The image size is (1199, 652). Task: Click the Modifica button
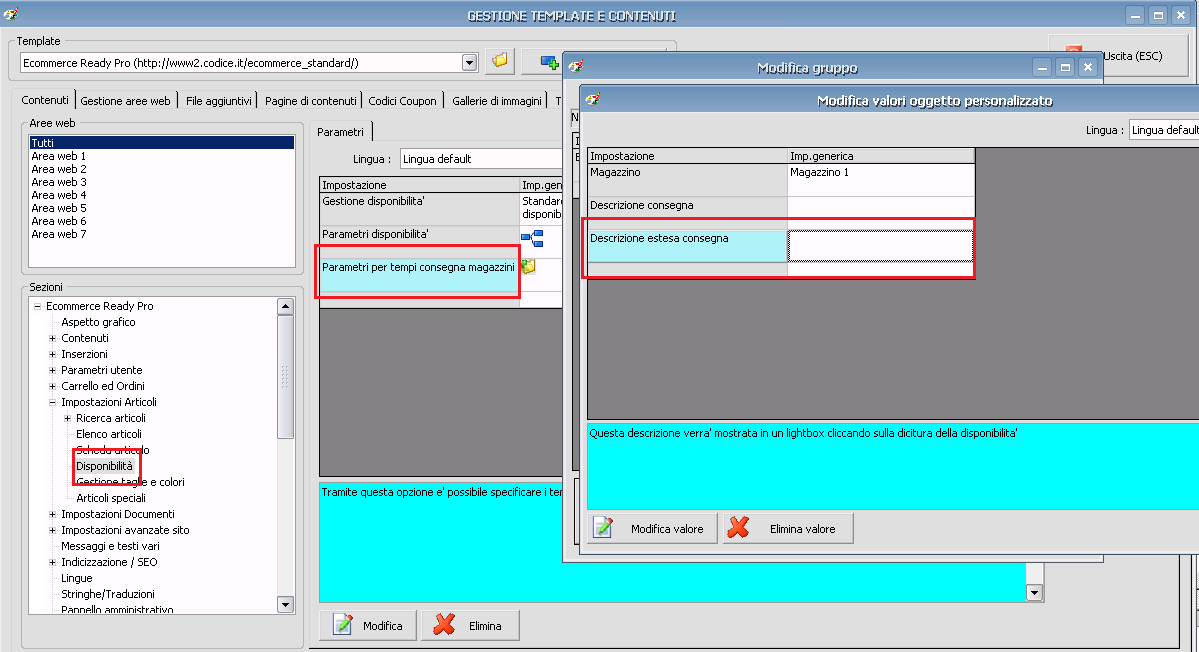(x=369, y=625)
